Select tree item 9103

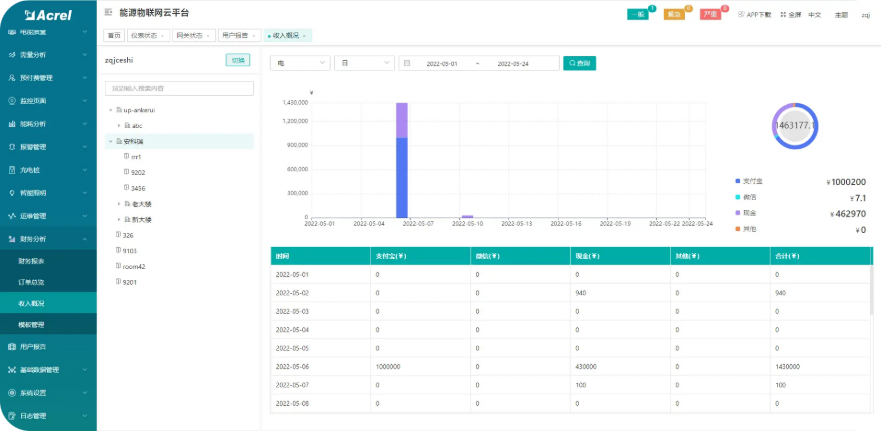130,251
